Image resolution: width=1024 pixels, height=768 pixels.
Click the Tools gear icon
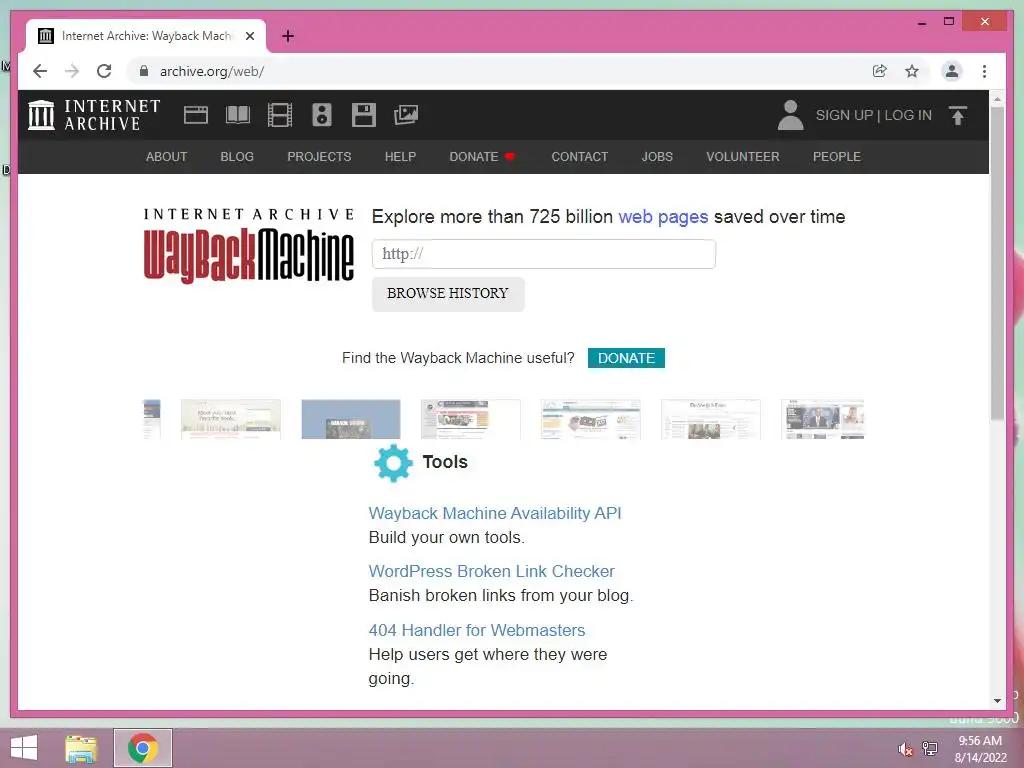tap(393, 463)
